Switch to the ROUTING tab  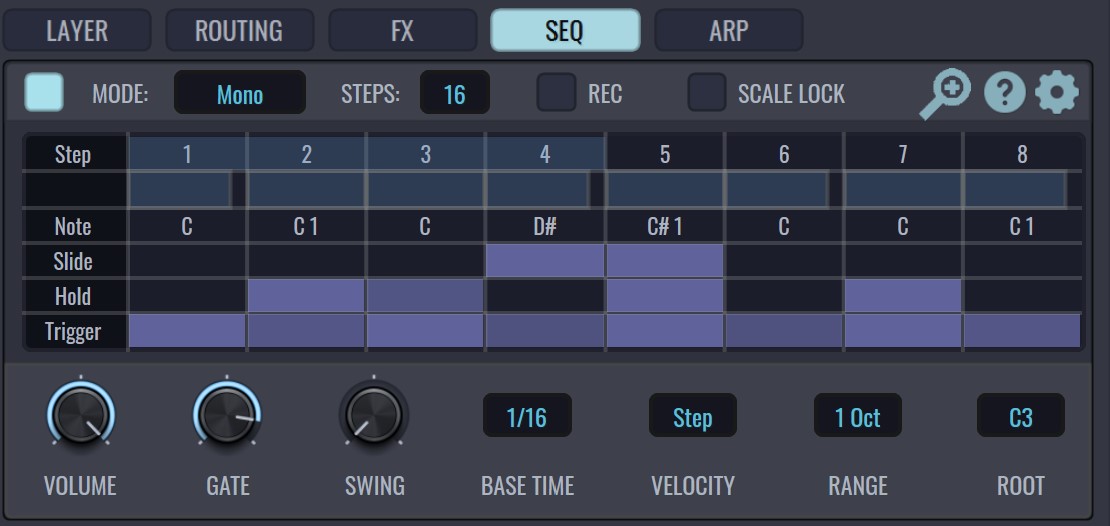pyautogui.click(x=239, y=30)
